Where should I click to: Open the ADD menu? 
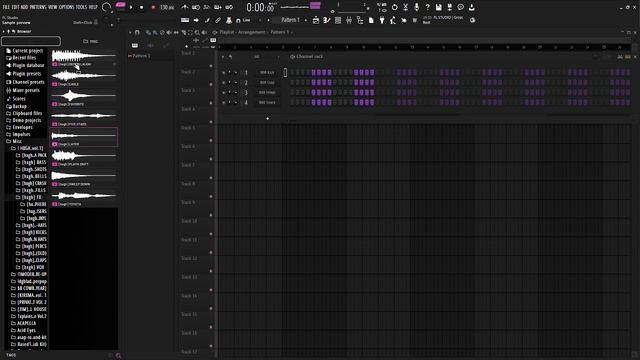coord(24,7)
